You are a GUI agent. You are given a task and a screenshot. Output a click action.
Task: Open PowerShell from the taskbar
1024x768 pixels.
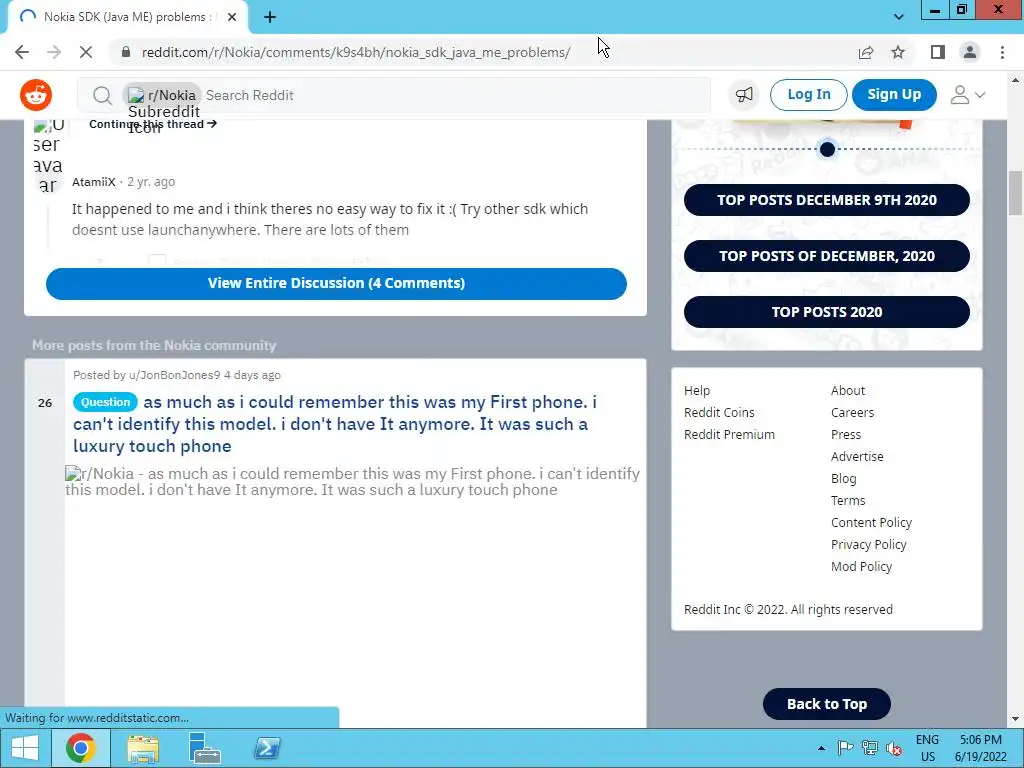(267, 748)
